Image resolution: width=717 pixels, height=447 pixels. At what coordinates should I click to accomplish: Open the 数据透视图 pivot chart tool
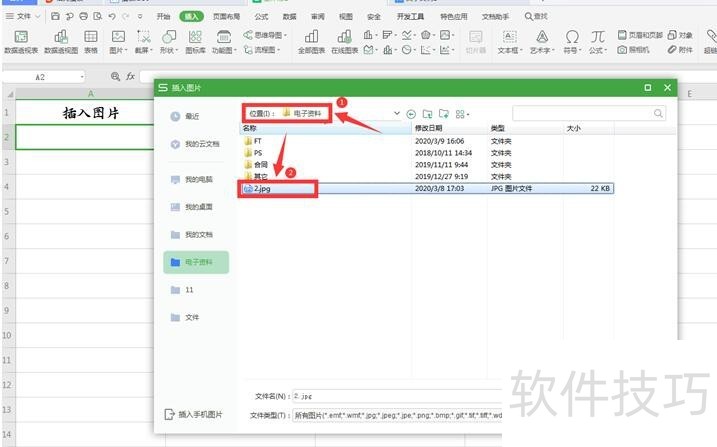coord(61,42)
